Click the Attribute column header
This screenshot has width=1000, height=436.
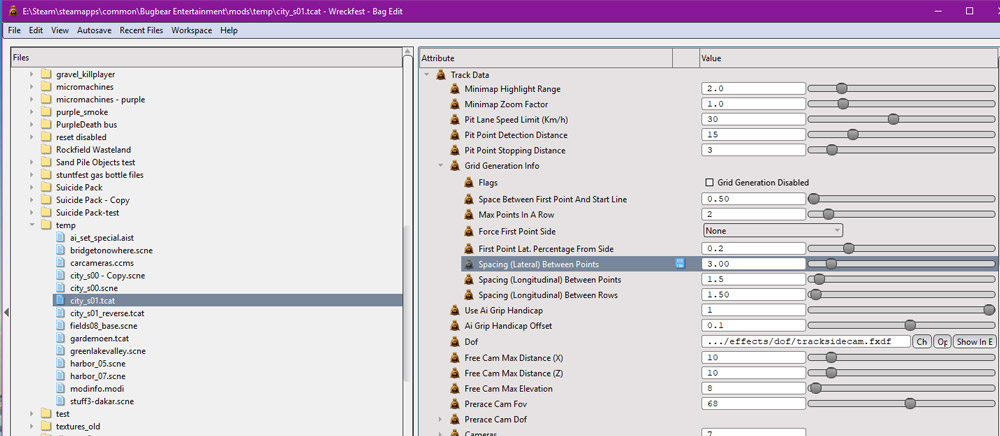pyautogui.click(x=545, y=58)
